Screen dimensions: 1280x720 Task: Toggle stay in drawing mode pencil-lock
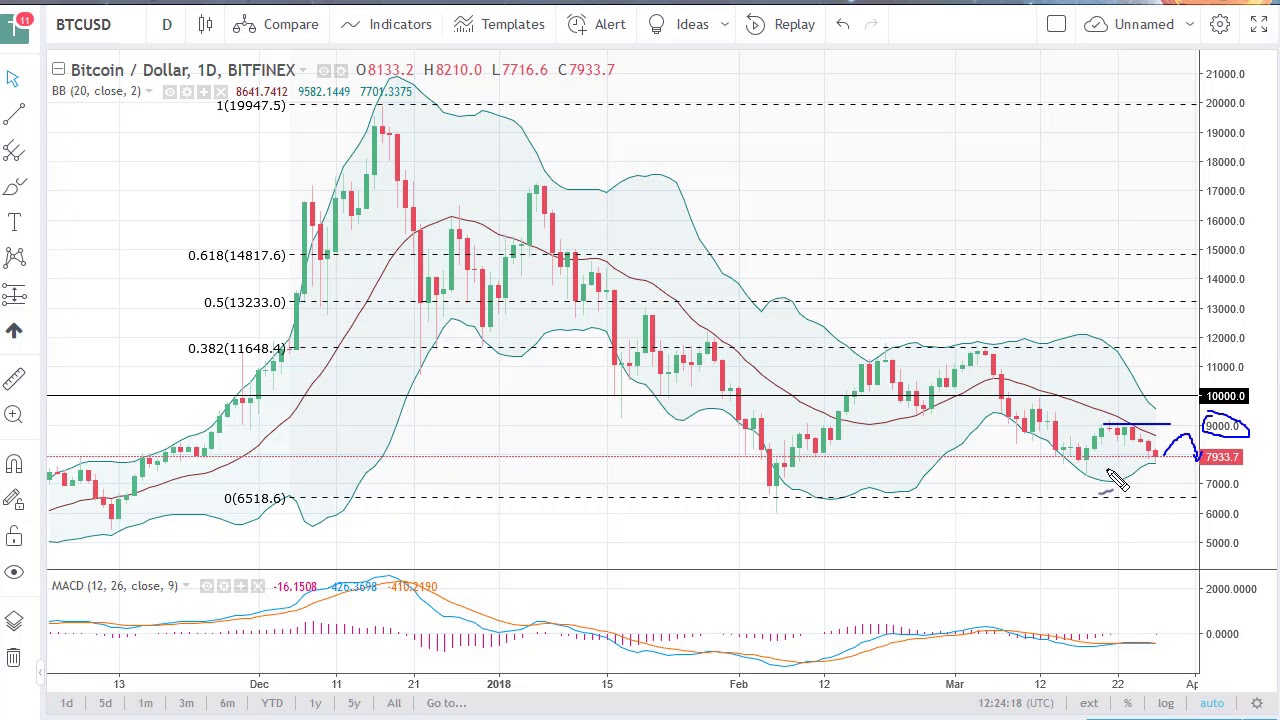coord(14,499)
